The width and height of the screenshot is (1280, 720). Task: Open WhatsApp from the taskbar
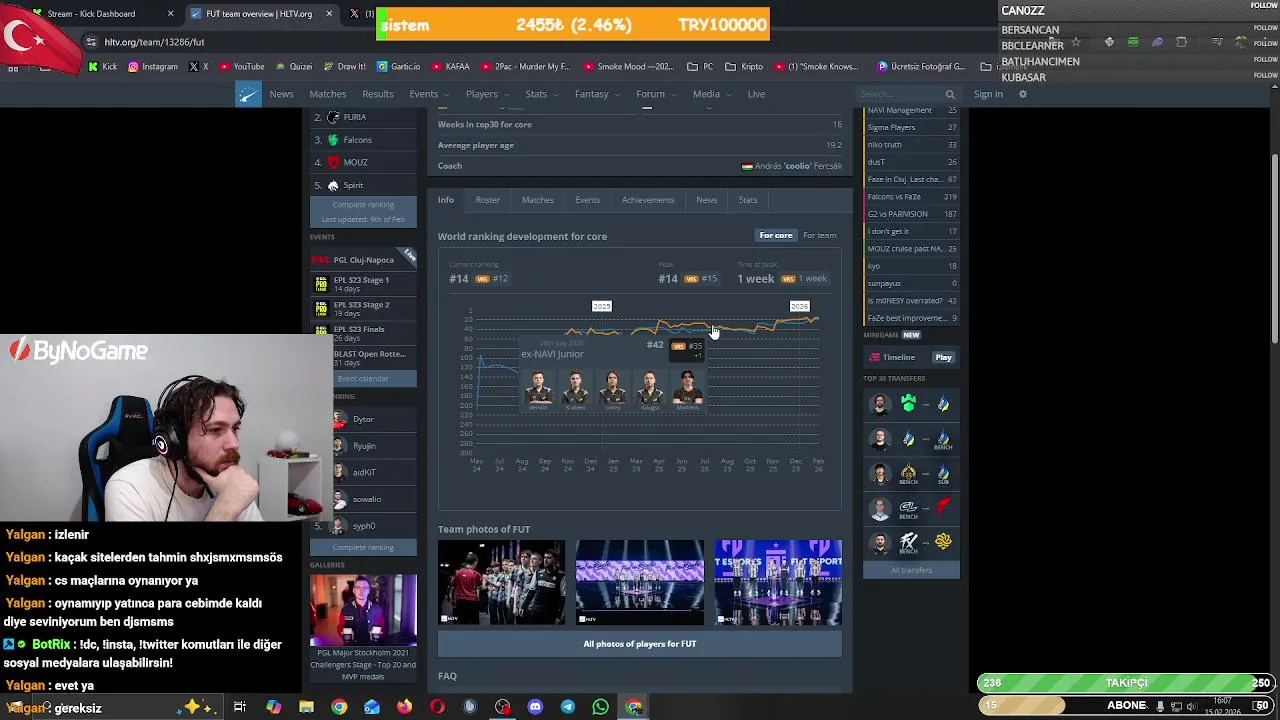coord(600,707)
